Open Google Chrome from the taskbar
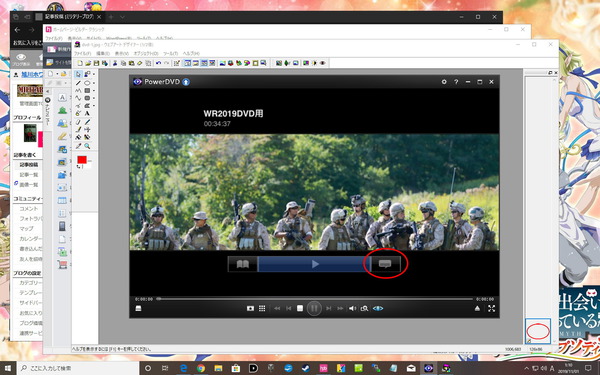The image size is (600, 375). click(201, 368)
